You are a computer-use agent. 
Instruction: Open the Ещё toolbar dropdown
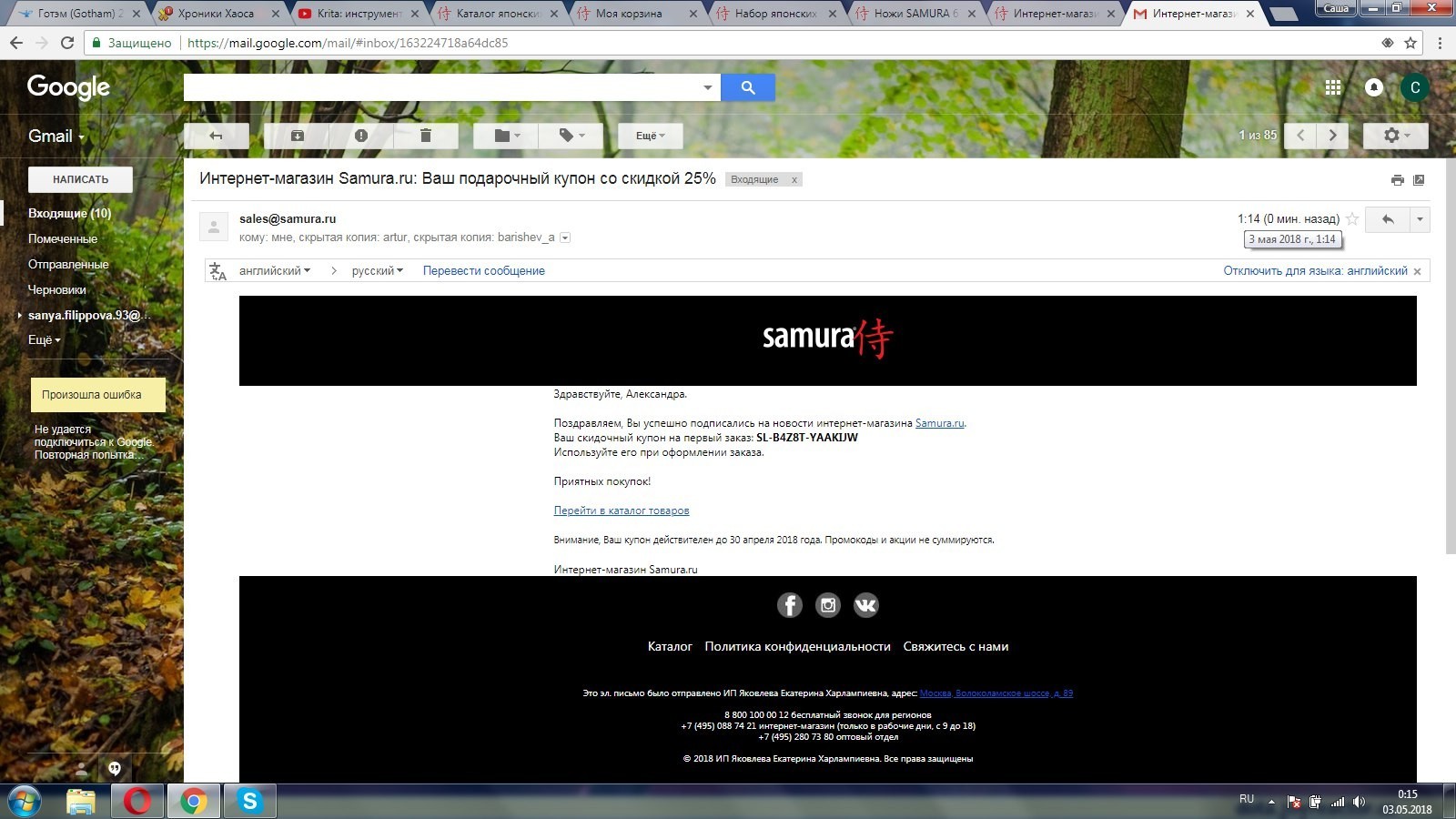point(650,136)
